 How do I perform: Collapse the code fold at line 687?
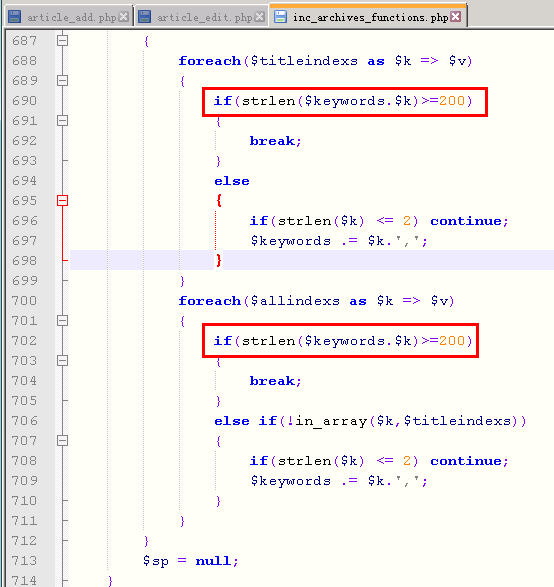click(x=63, y=40)
